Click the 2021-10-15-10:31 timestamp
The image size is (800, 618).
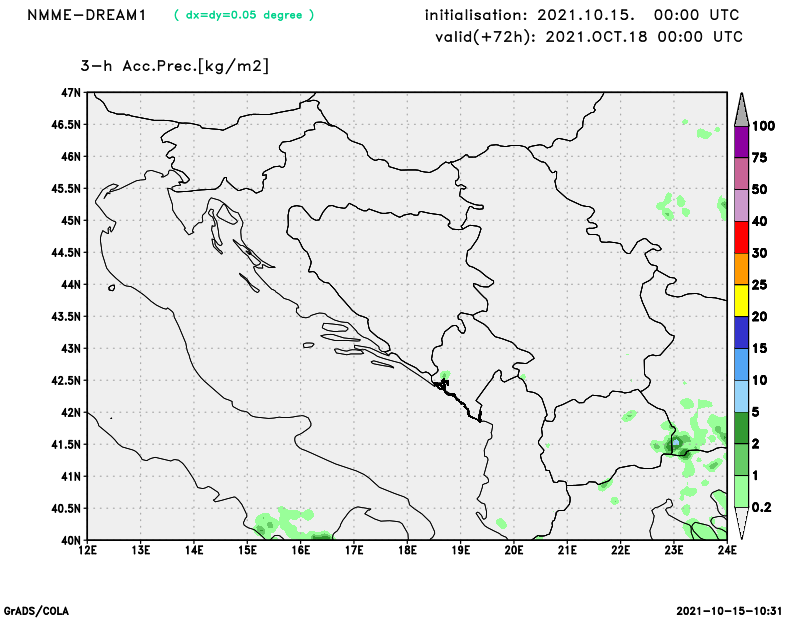point(730,609)
